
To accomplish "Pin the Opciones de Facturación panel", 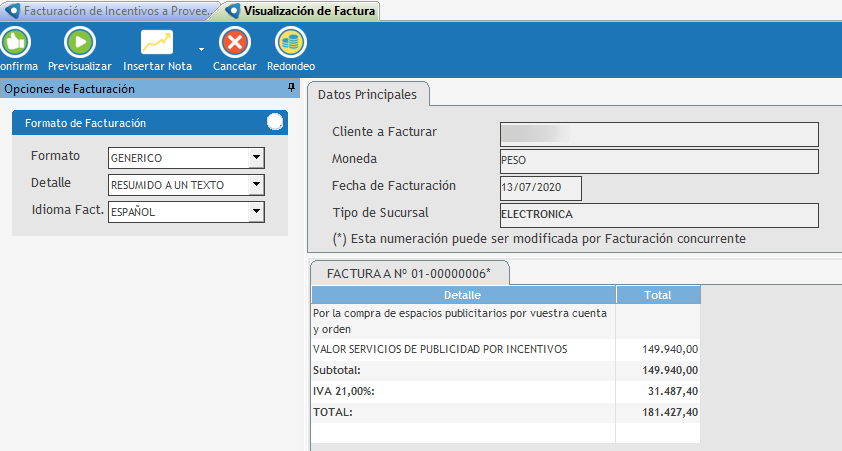I will tap(291, 89).
